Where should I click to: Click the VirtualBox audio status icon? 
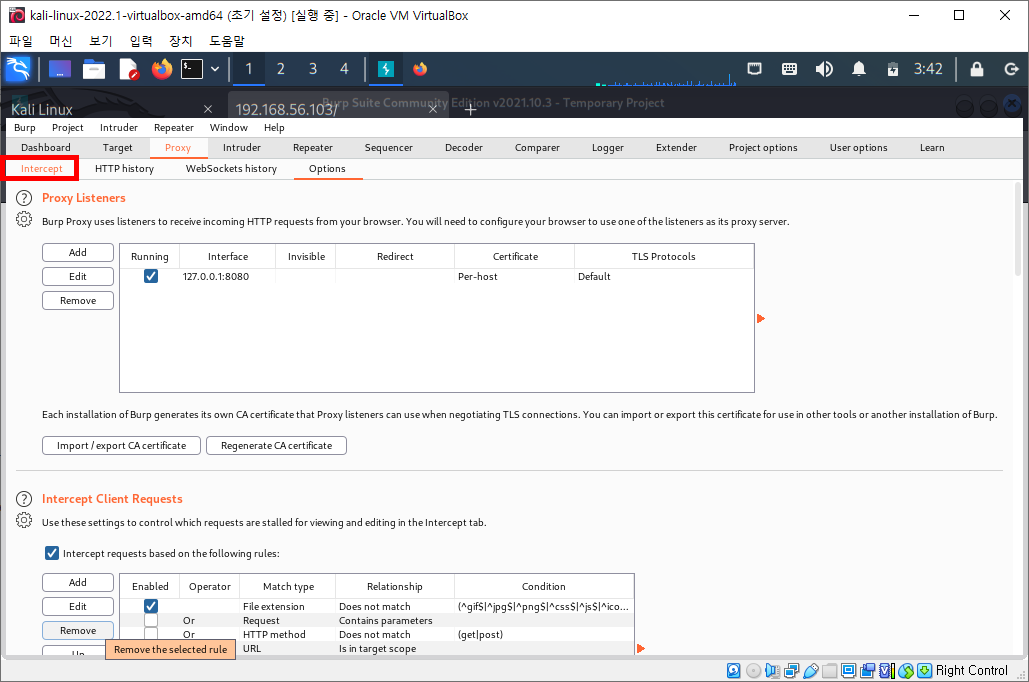pyautogui.click(x=772, y=670)
